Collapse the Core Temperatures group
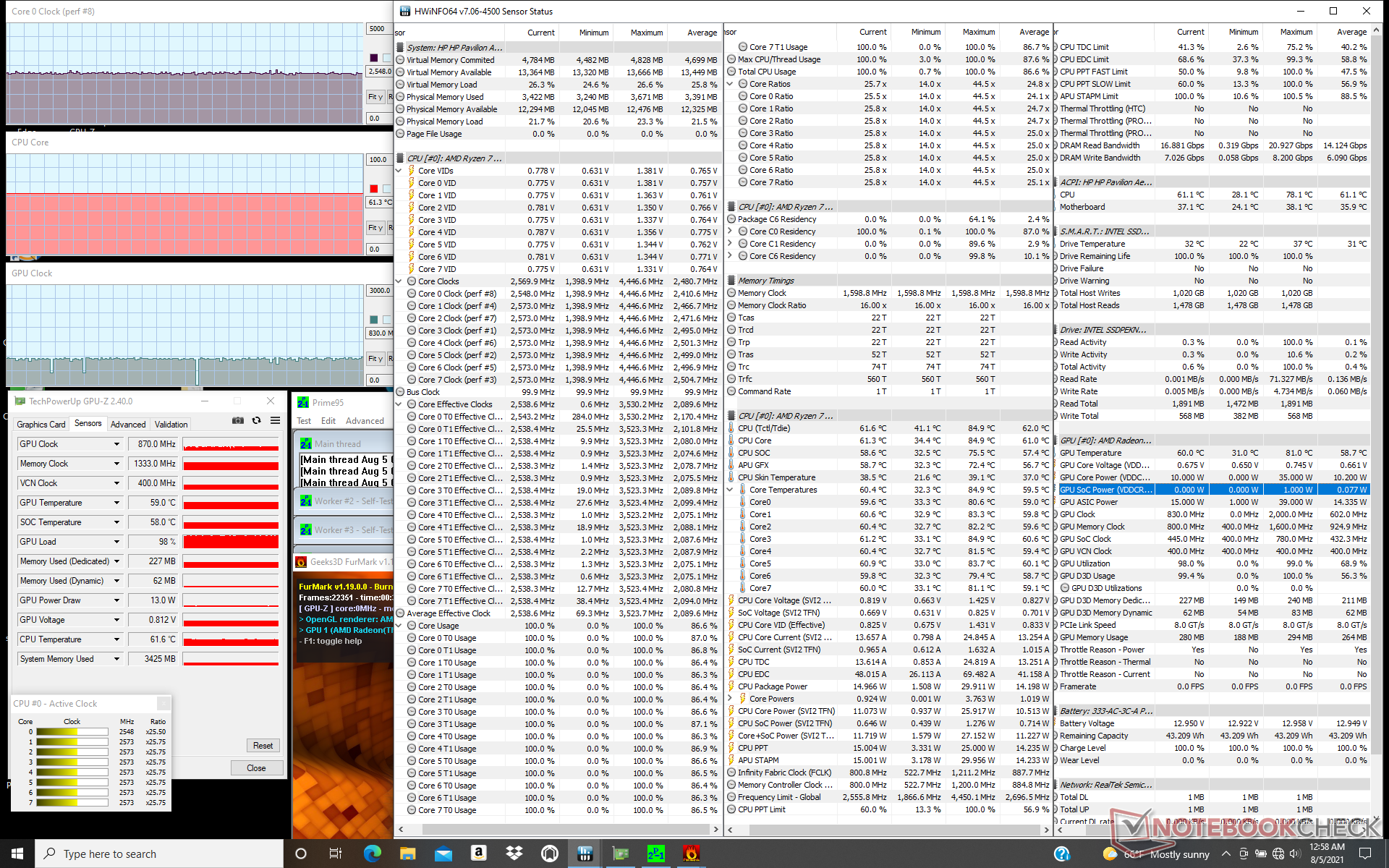The height and width of the screenshot is (868, 1389). click(x=730, y=490)
